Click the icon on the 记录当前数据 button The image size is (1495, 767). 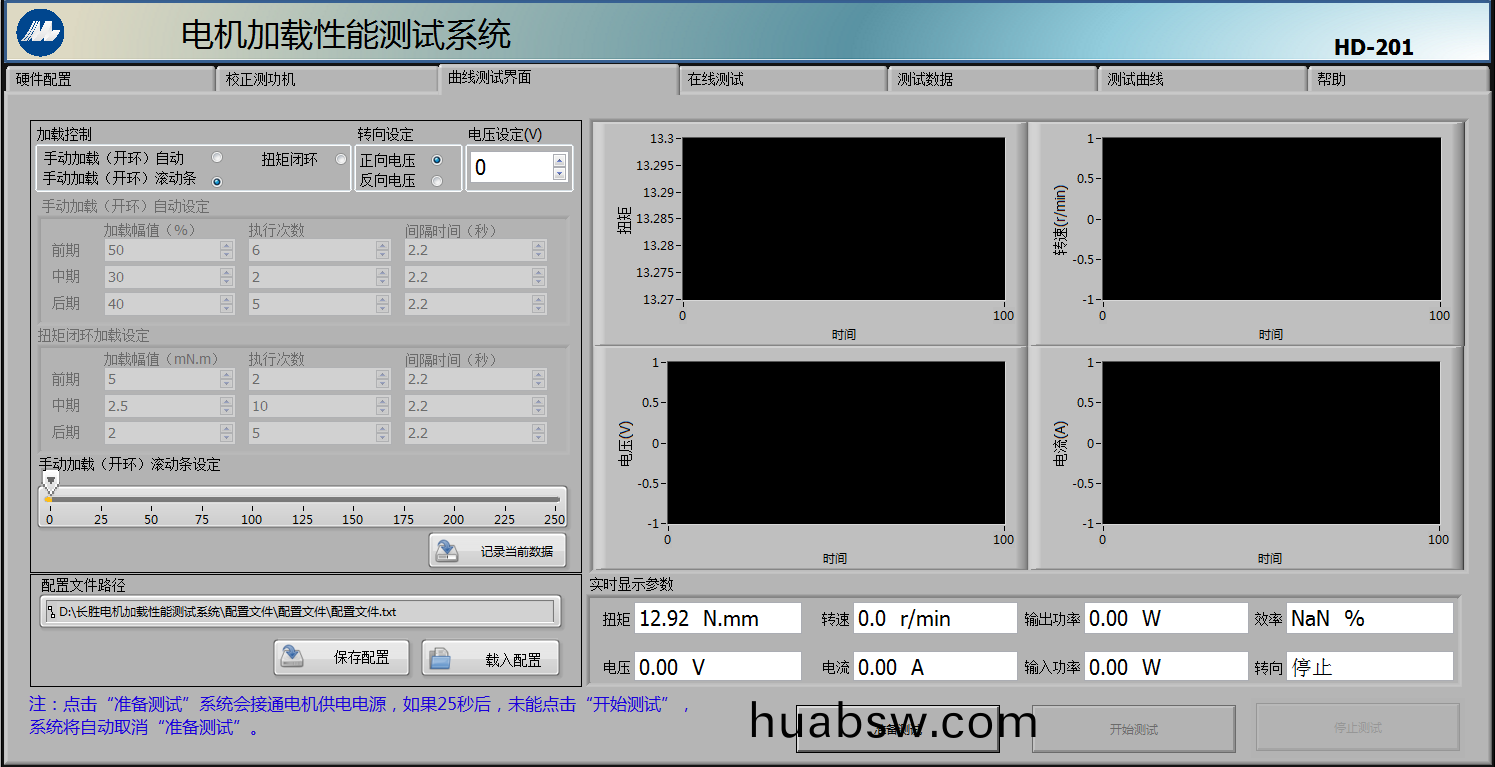tap(447, 551)
